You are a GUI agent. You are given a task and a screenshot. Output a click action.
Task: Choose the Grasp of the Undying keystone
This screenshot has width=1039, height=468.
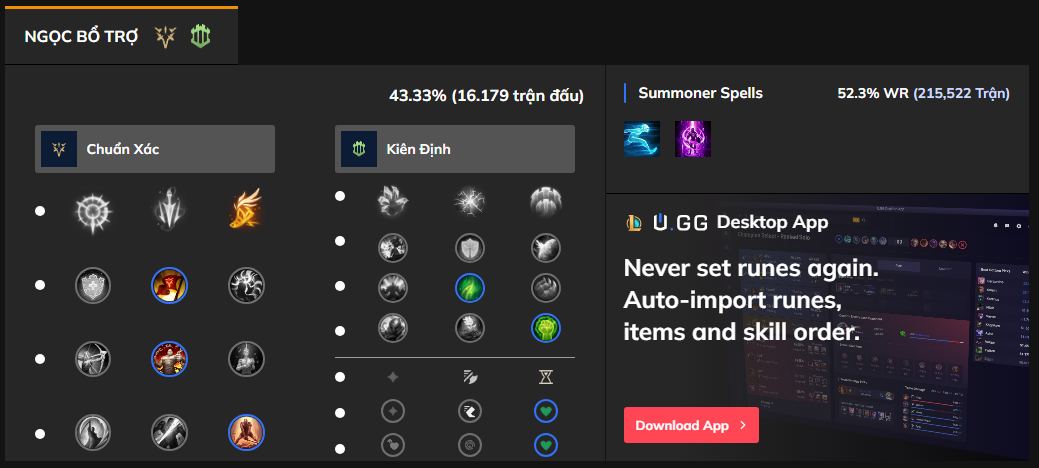[393, 201]
